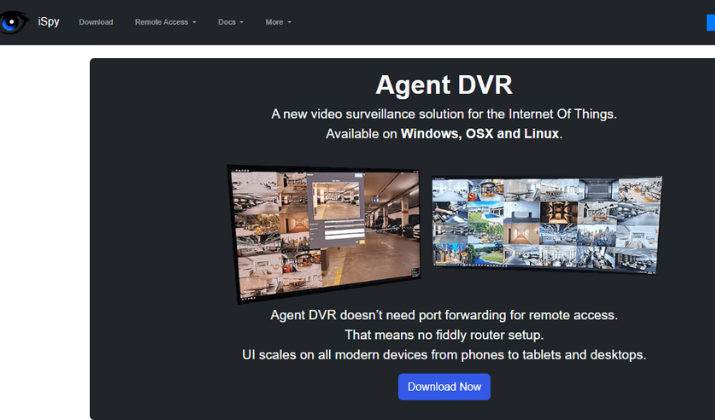Click the "UI scales on all modern devices" line

point(444,355)
